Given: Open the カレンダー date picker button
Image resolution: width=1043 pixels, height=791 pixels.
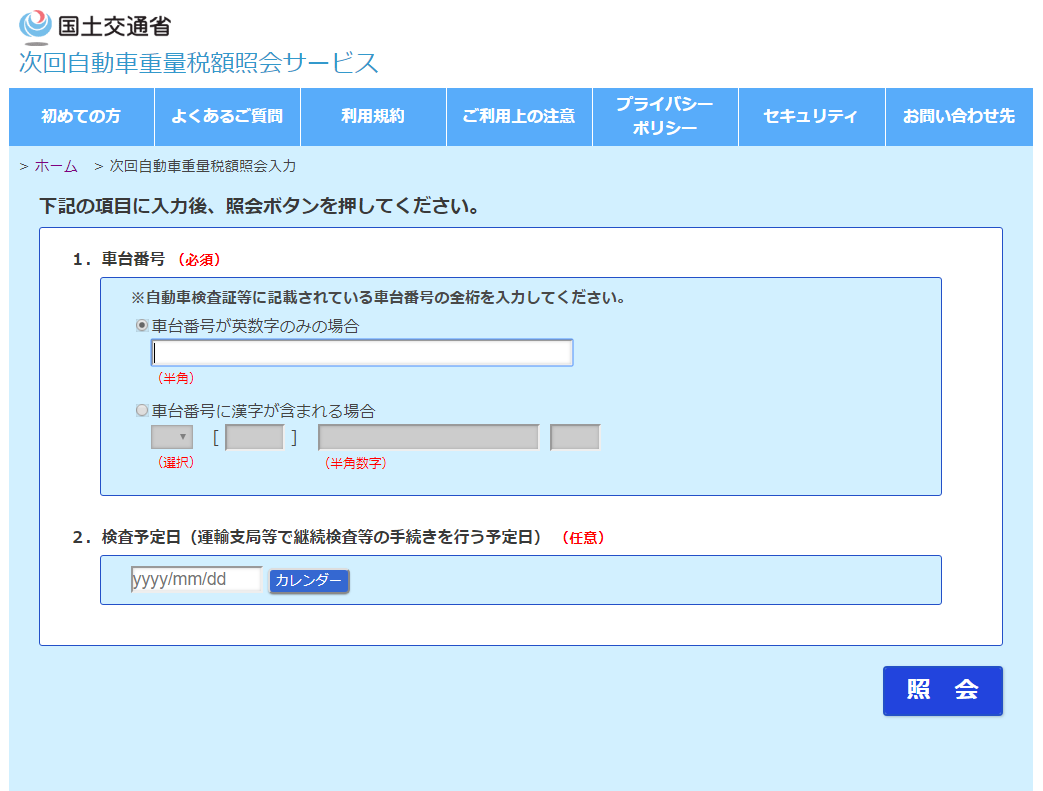Looking at the screenshot, I should tap(309, 581).
